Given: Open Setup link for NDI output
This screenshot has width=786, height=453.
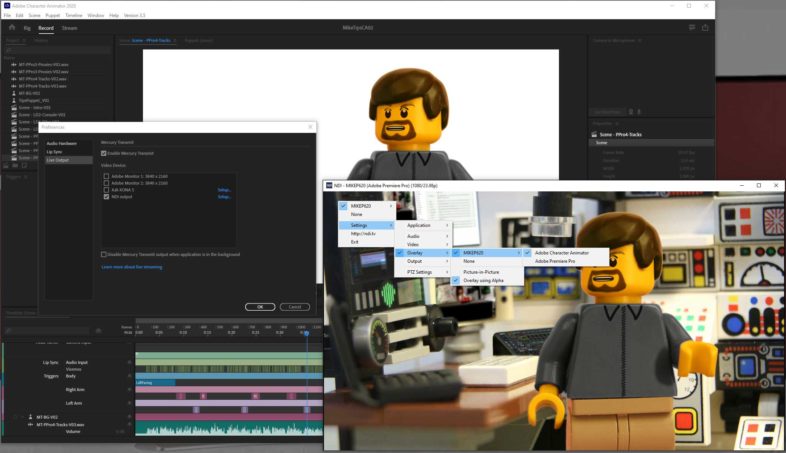Looking at the screenshot, I should tap(224, 197).
